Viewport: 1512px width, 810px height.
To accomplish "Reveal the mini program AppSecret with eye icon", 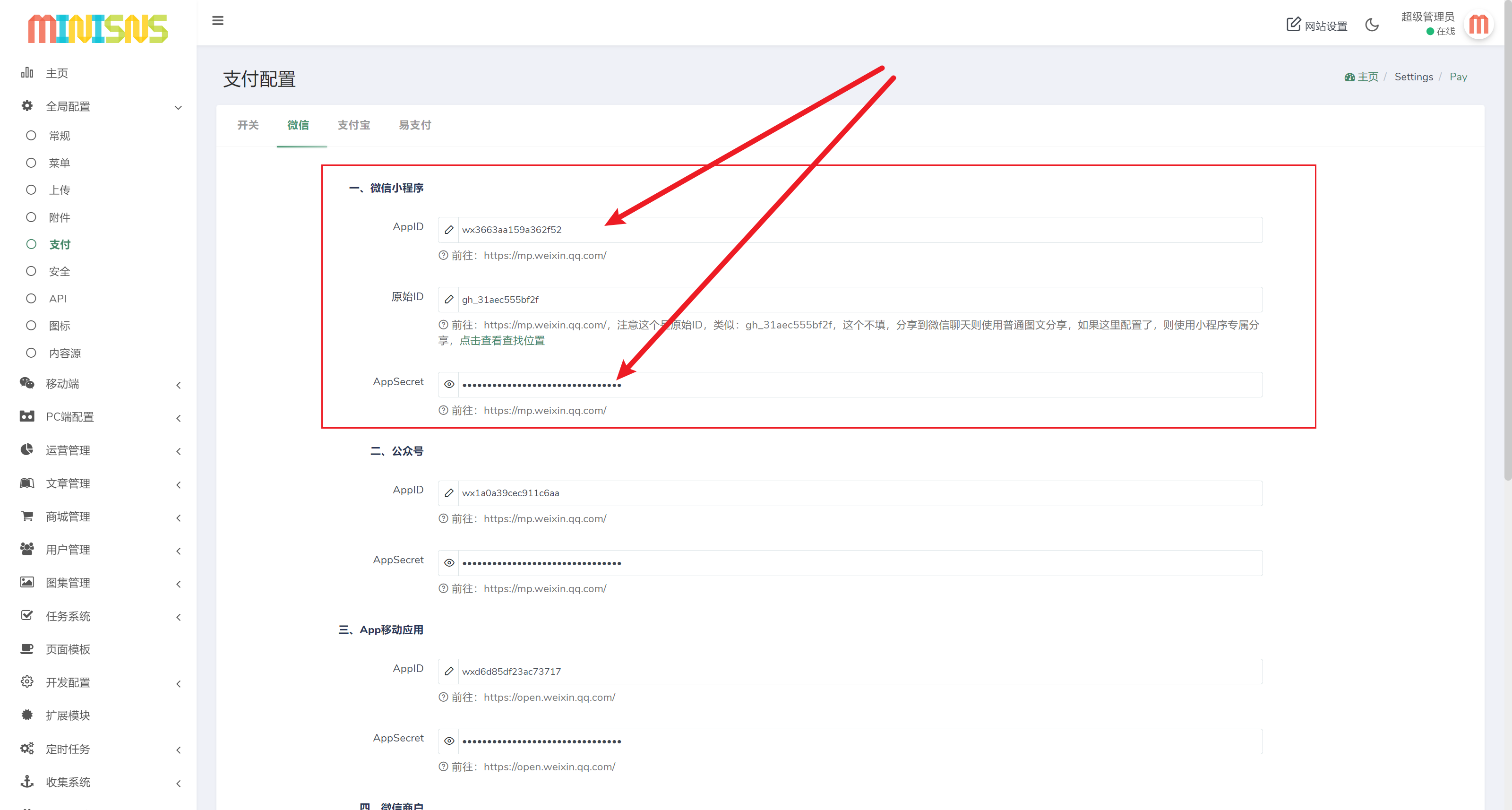I will [449, 385].
